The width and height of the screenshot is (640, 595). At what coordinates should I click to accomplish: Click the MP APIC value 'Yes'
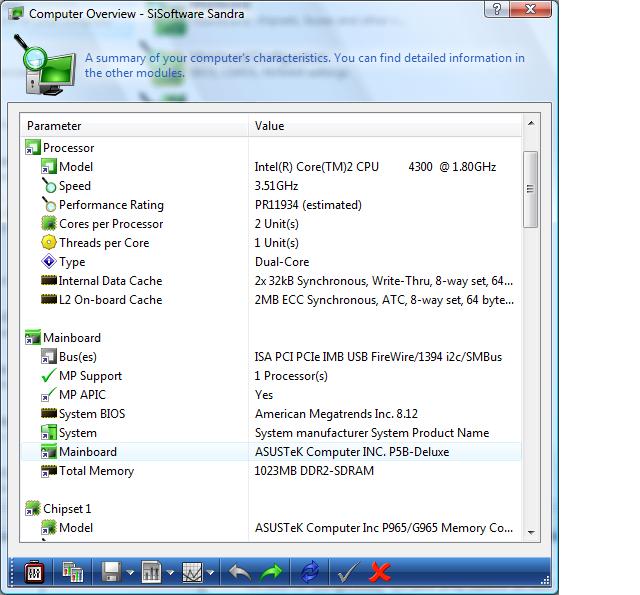[x=264, y=395]
